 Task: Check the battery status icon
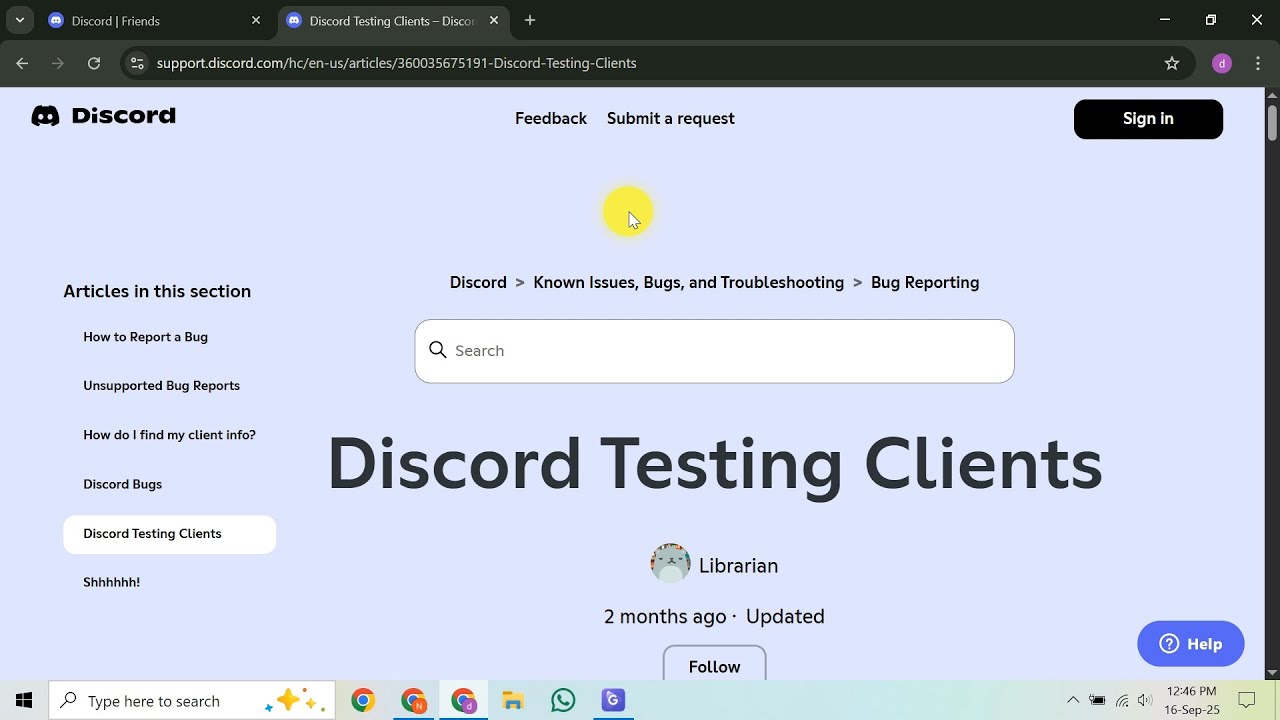pos(1097,701)
